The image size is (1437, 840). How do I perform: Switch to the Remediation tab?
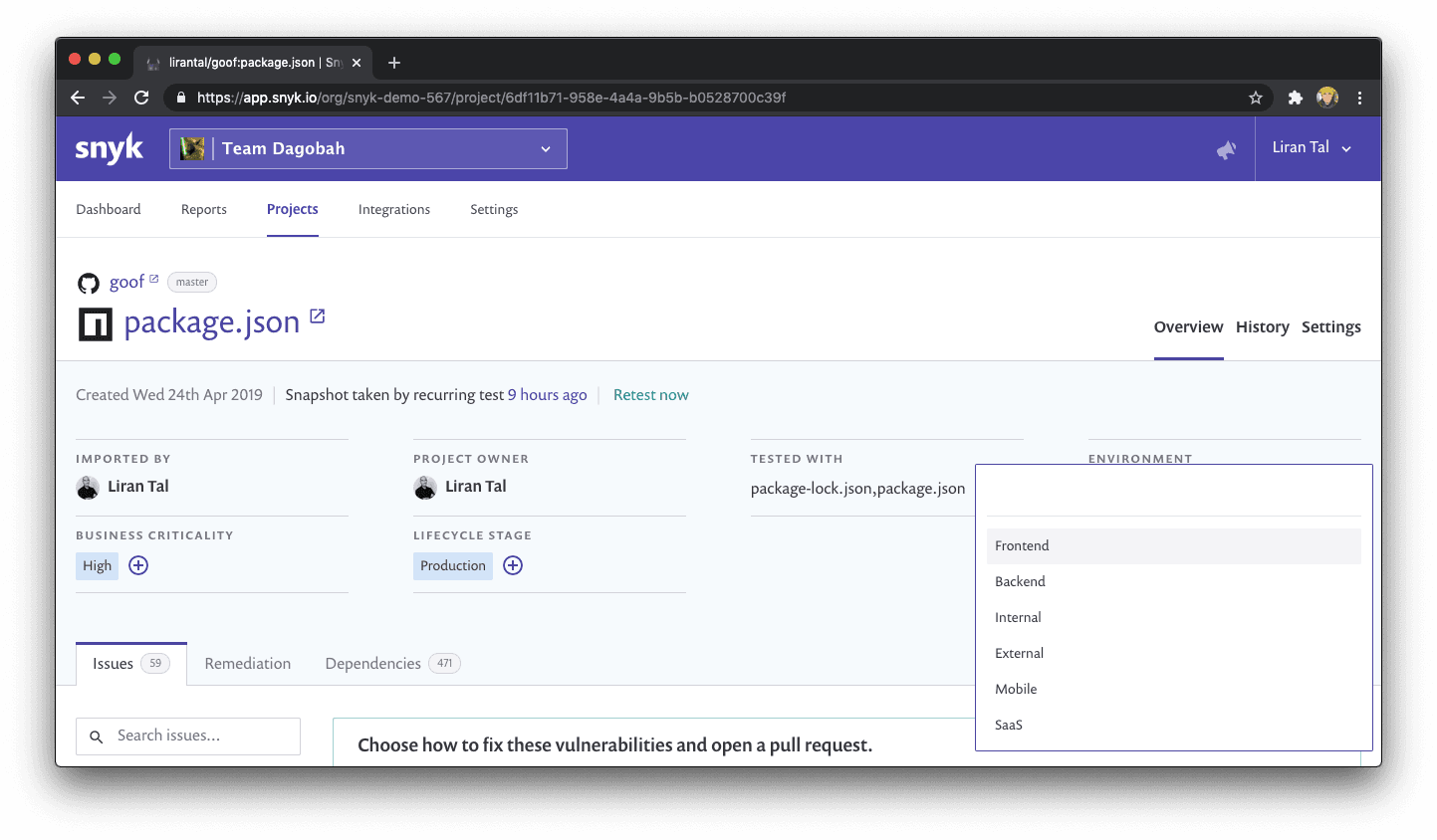click(248, 664)
